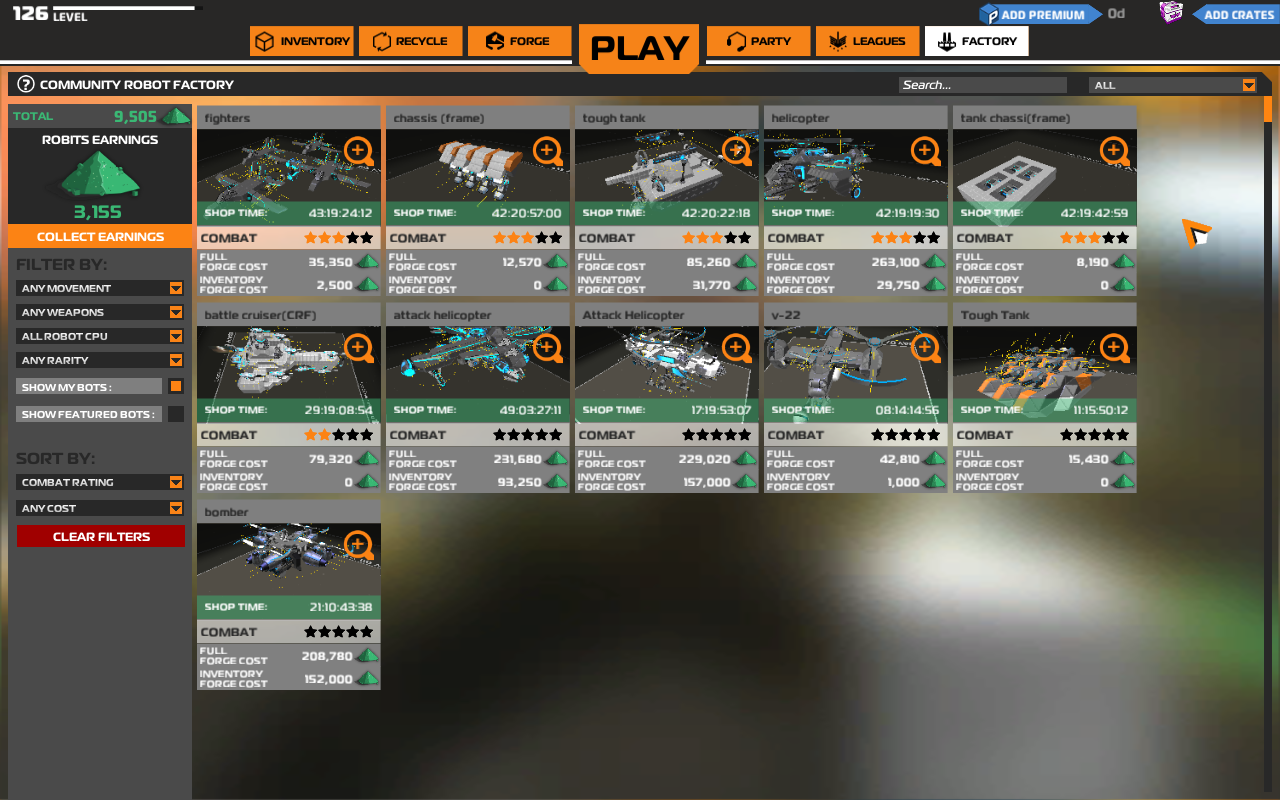This screenshot has width=1280, height=800.
Task: Open magnifier on Tough Tank orange card
Action: 1114,348
